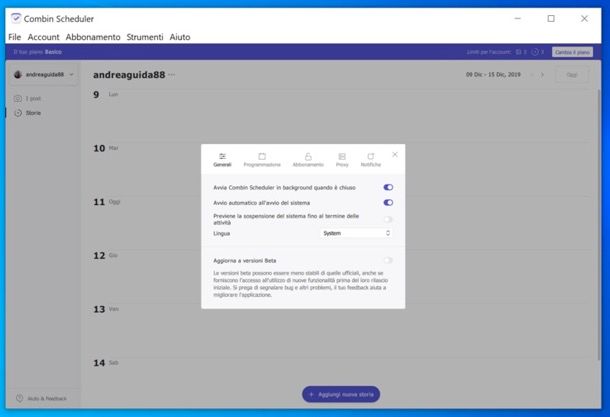The height and width of the screenshot is (417, 610).
Task: Go to the Notifiche settings tab
Action: tap(371, 160)
